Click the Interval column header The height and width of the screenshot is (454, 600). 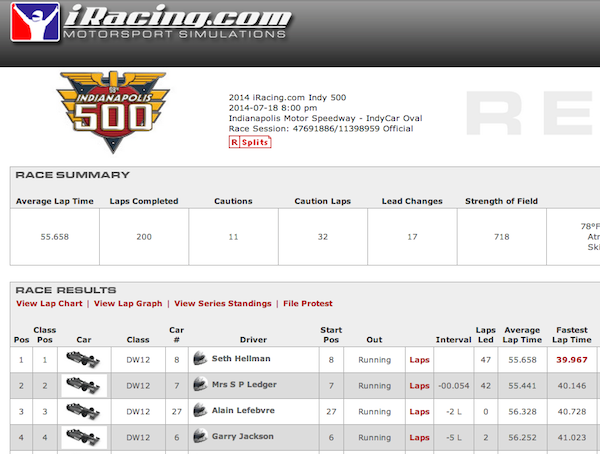click(453, 340)
